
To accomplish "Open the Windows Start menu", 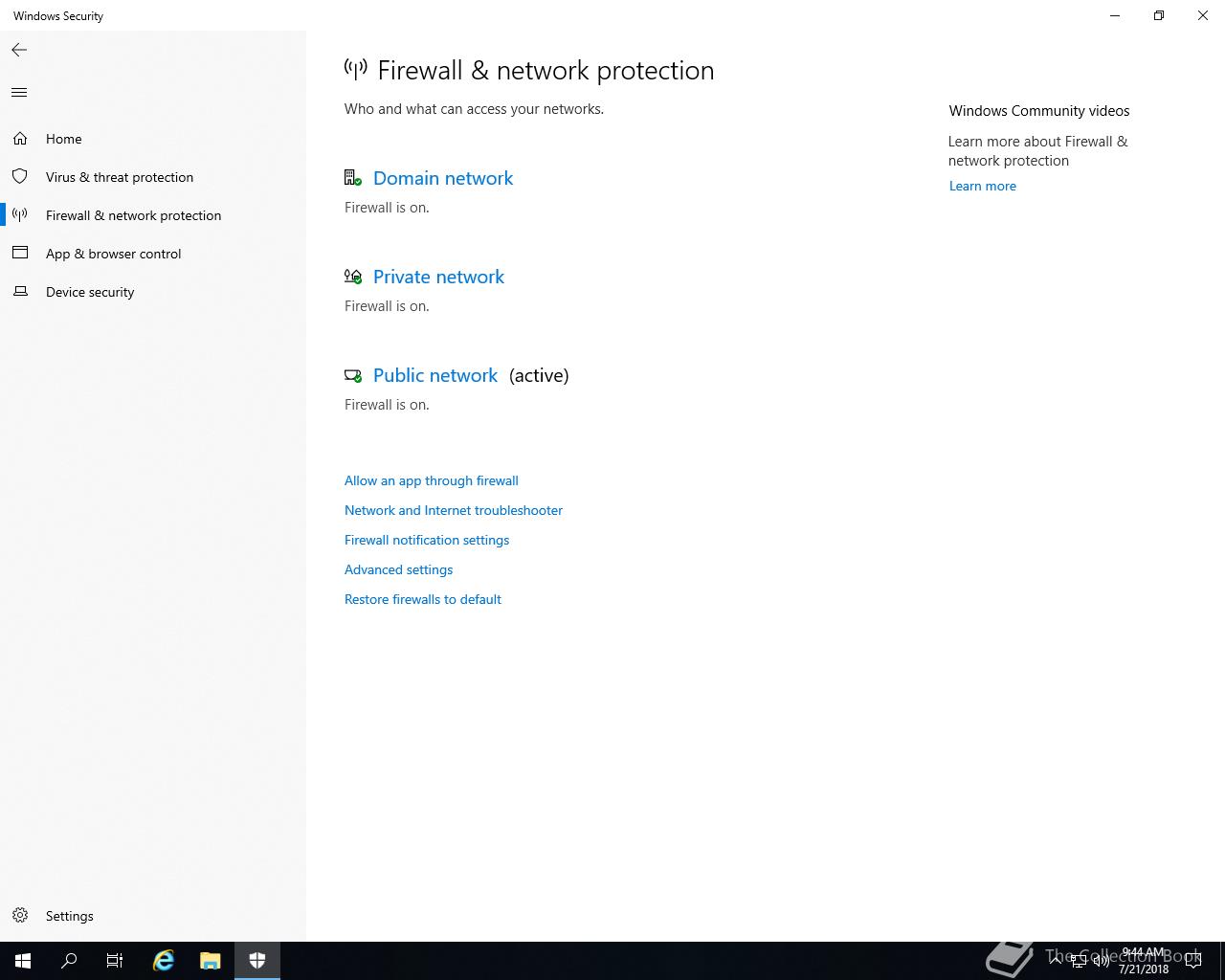I will [x=23, y=961].
